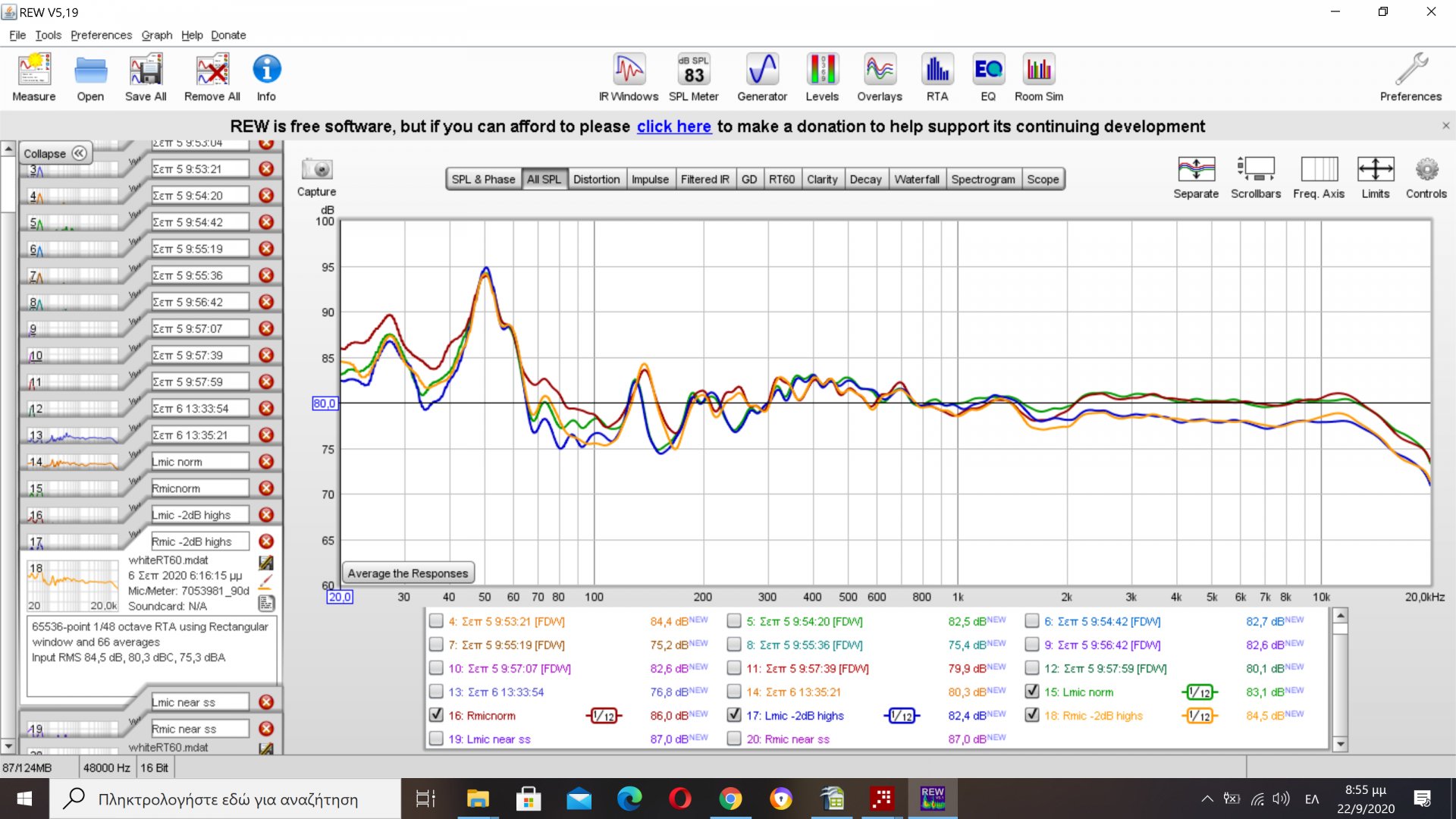Follow the click here donation link
Image resolution: width=1456 pixels, height=819 pixels.
673,127
